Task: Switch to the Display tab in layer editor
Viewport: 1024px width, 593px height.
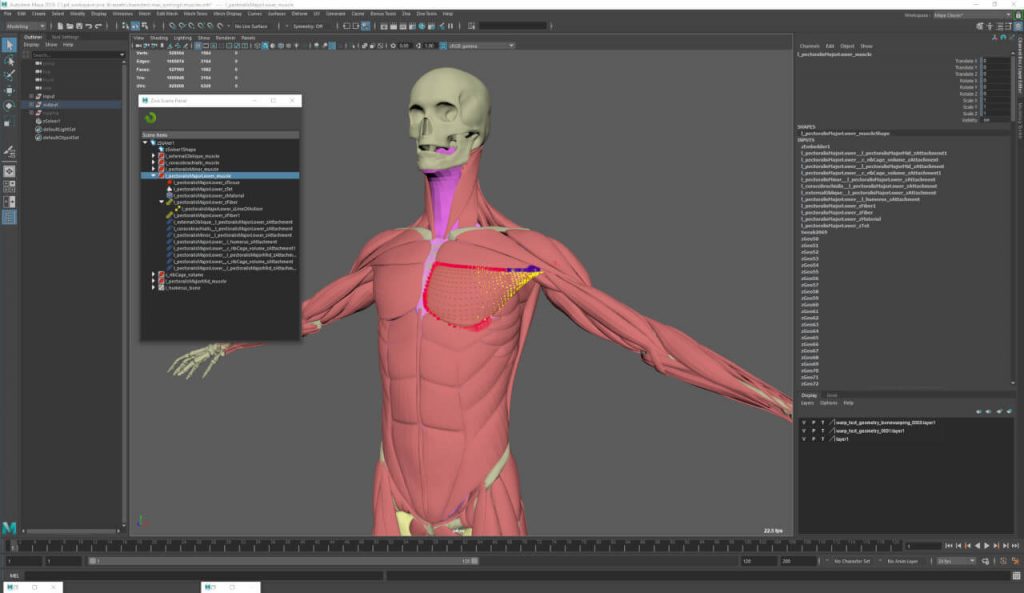Action: click(809, 395)
